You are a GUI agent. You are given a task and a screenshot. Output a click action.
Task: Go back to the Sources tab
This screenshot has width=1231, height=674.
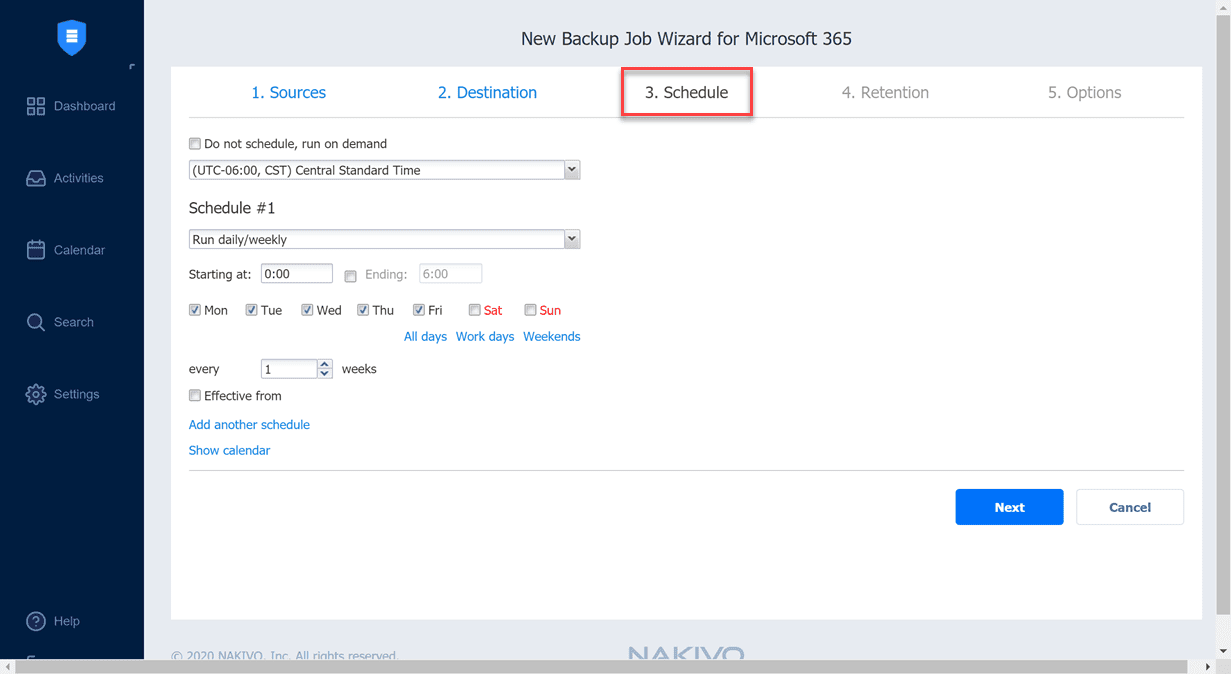288,92
